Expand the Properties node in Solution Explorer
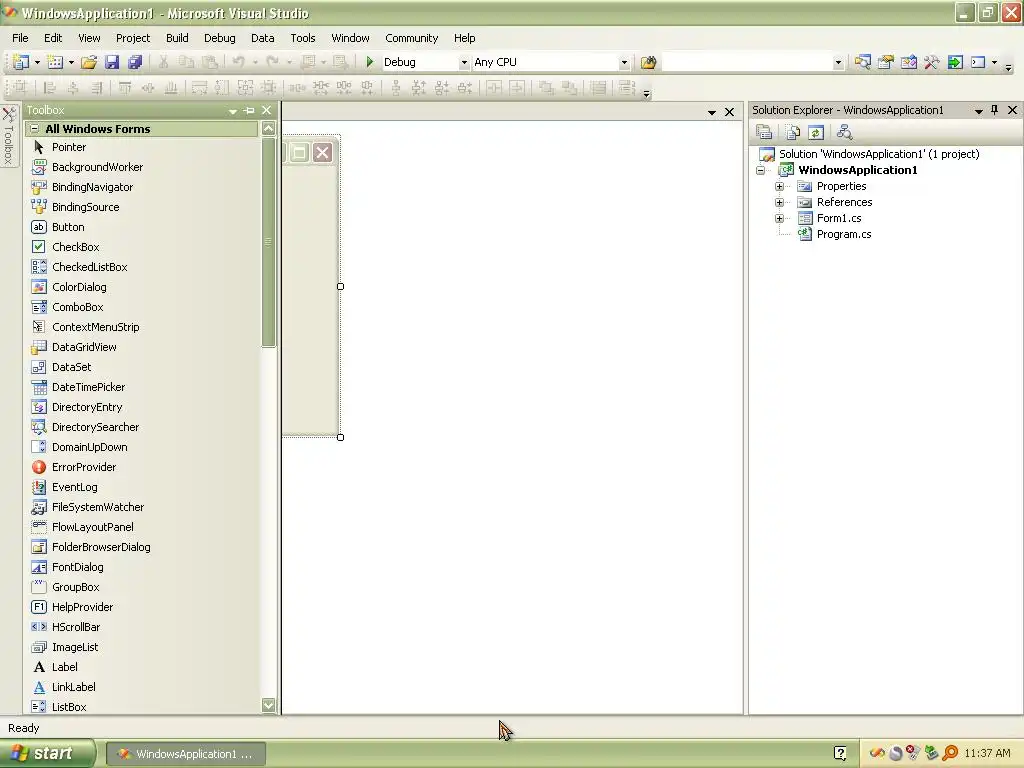This screenshot has width=1024, height=768. (x=779, y=186)
